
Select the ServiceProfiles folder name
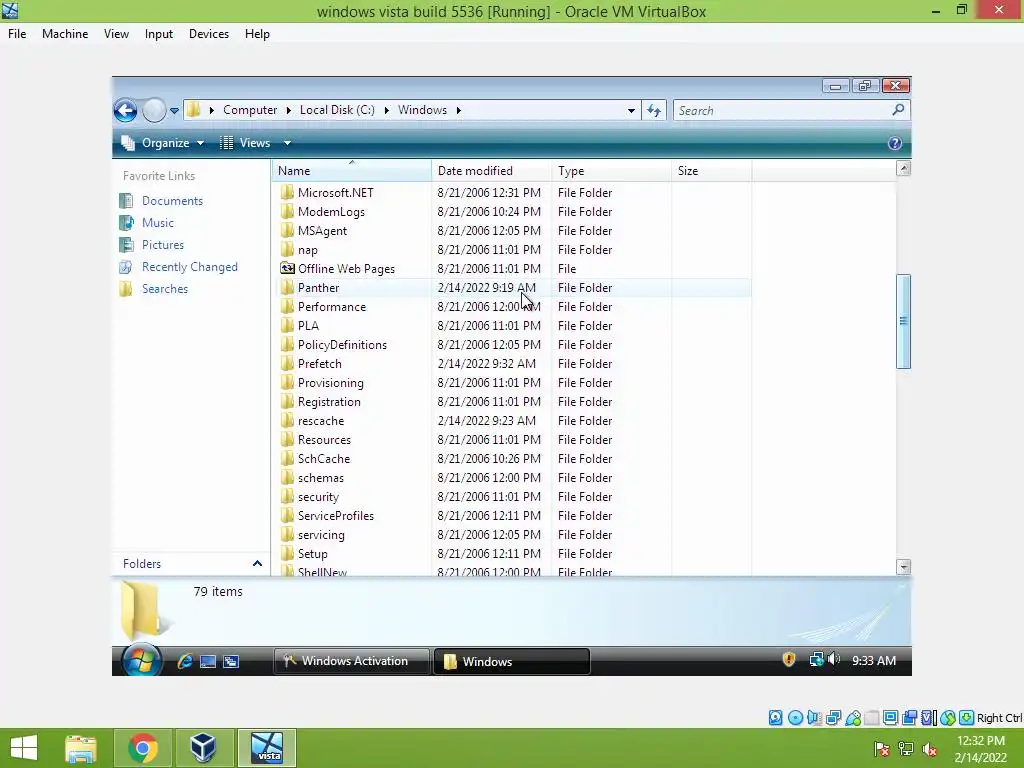[336, 515]
